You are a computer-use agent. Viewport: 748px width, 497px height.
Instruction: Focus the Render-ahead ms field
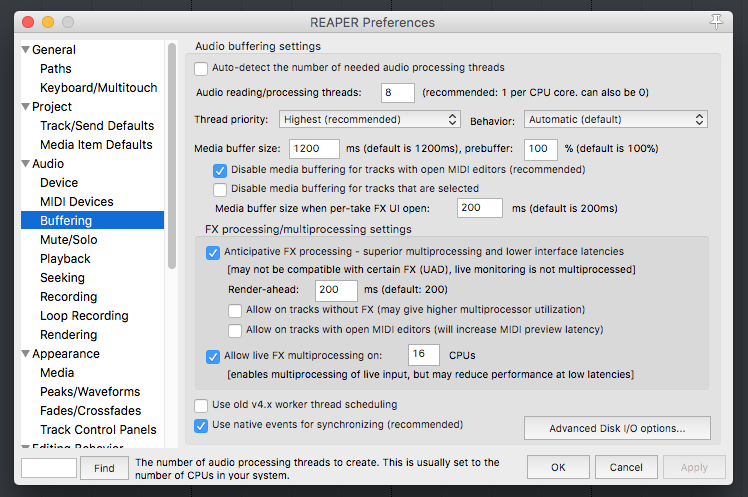click(x=336, y=290)
